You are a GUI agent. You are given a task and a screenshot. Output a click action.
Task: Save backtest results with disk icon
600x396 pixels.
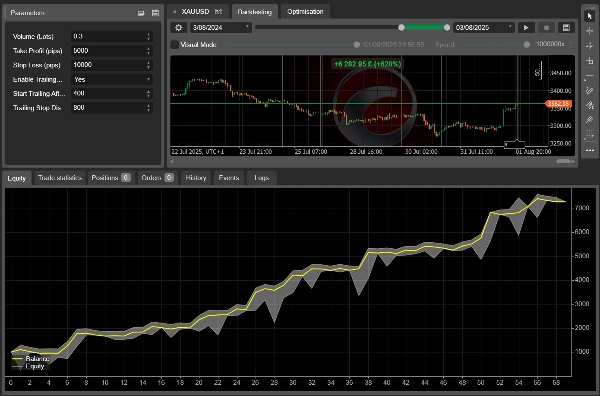[x=566, y=28]
